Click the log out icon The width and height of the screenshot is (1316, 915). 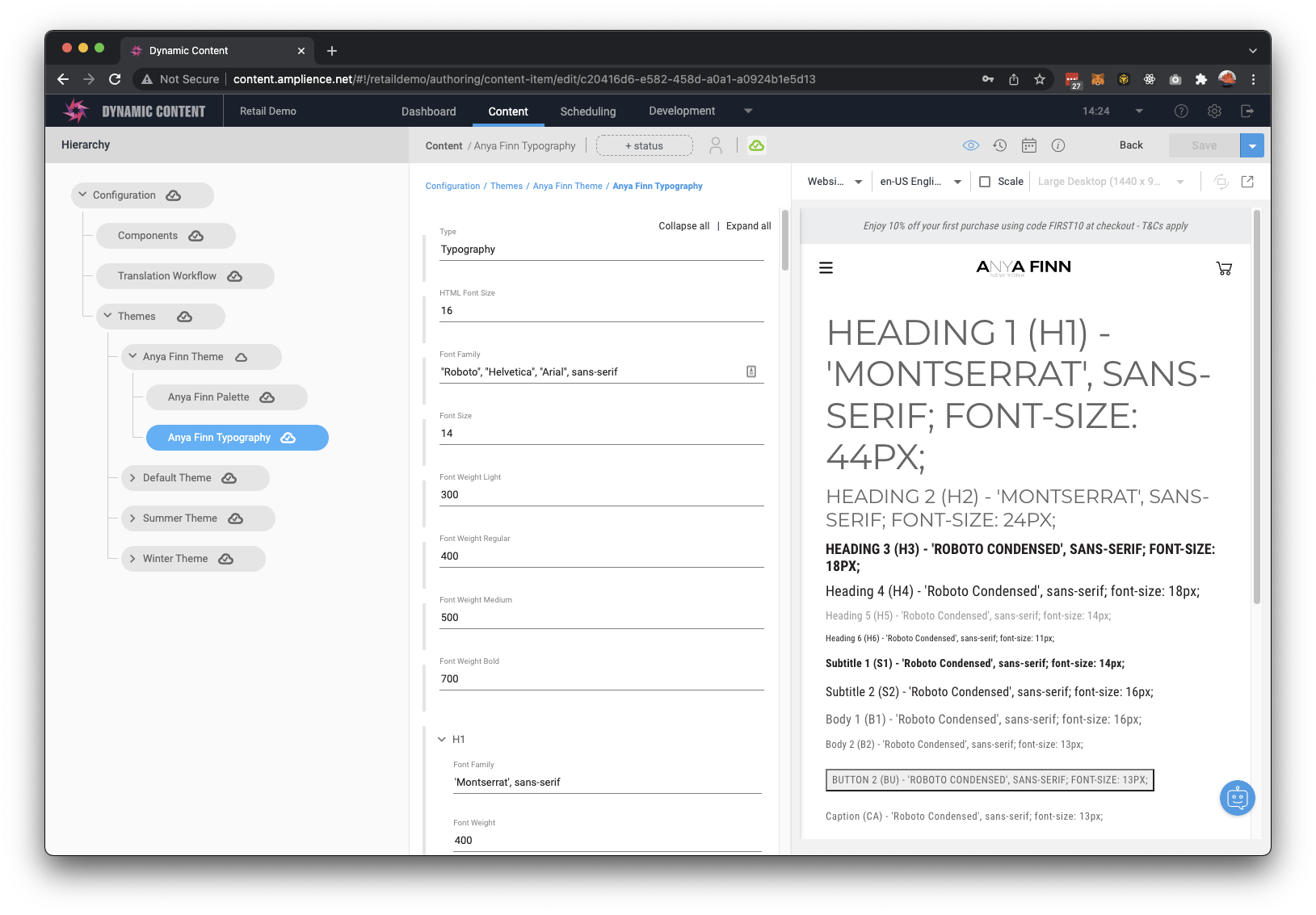click(1247, 111)
